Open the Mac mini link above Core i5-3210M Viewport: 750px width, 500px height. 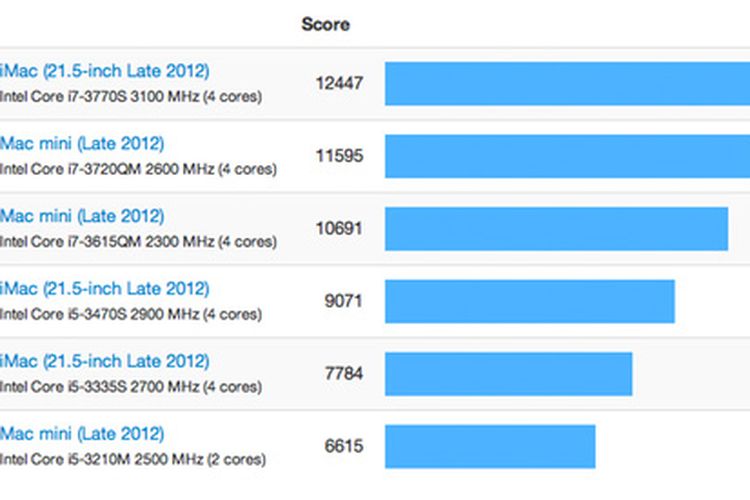(x=82, y=433)
